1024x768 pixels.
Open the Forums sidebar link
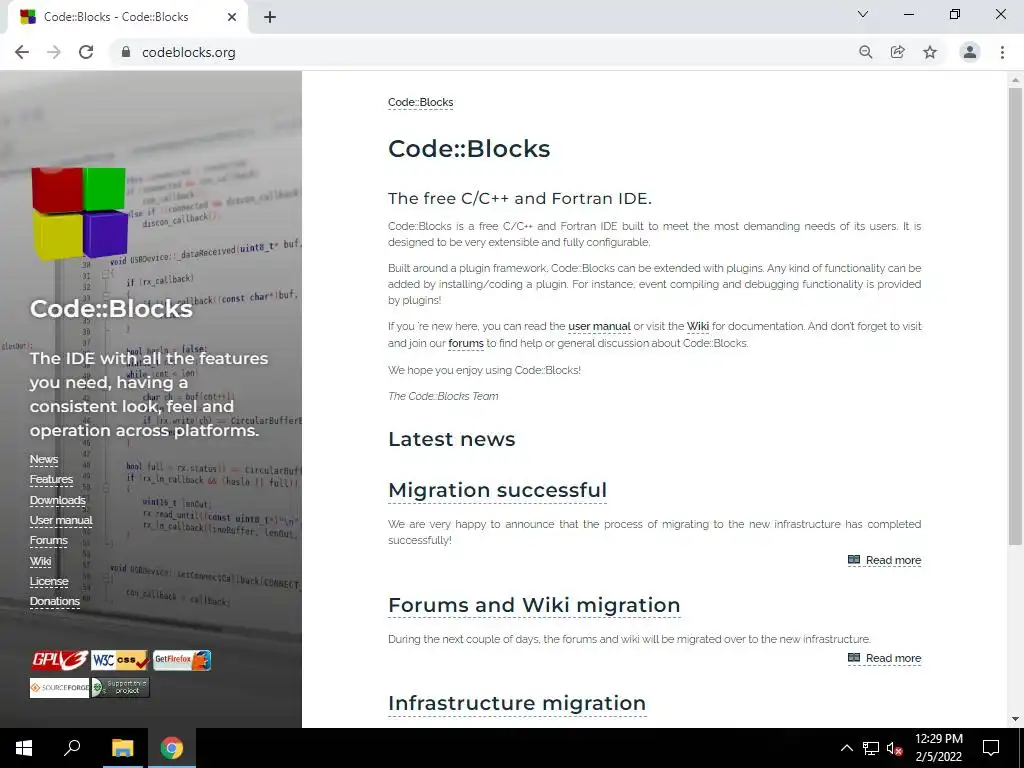[x=48, y=541]
